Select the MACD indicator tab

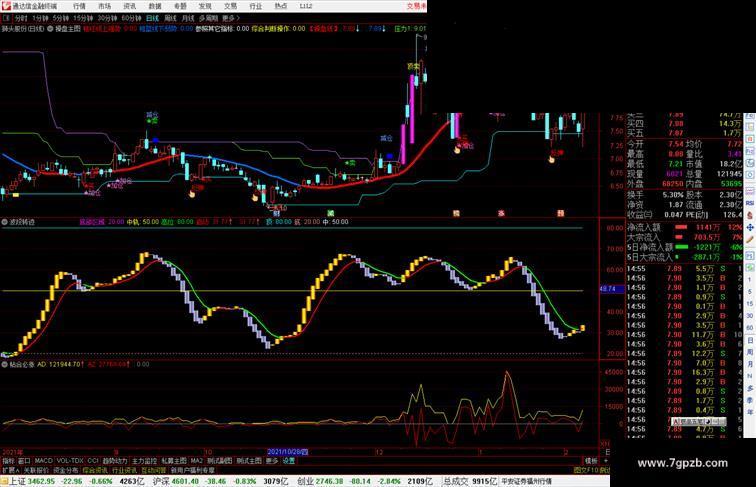point(43,461)
